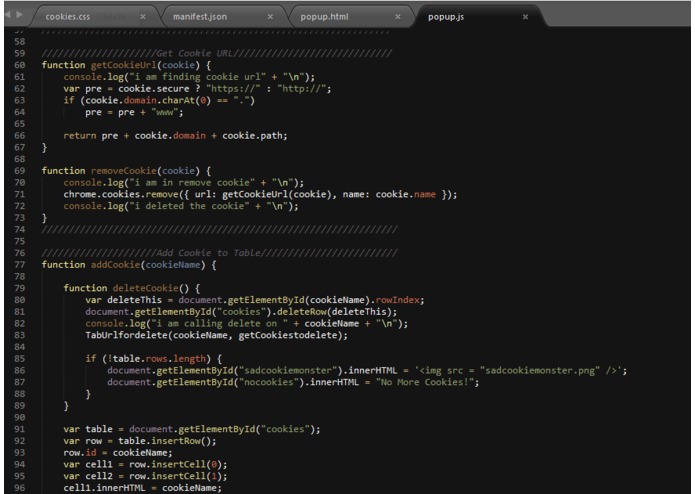Click the 'Add Cookie to Table' comment
Screen dimensions: 695x494
point(219,253)
